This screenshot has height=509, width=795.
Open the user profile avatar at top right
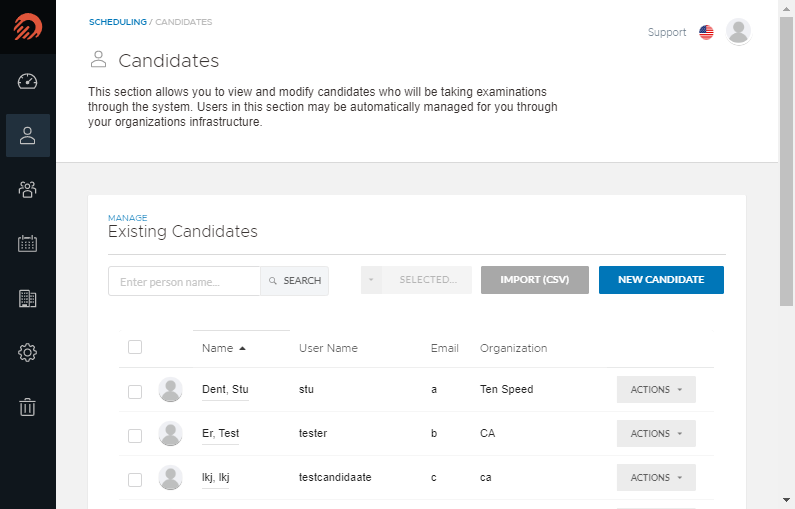[x=738, y=31]
